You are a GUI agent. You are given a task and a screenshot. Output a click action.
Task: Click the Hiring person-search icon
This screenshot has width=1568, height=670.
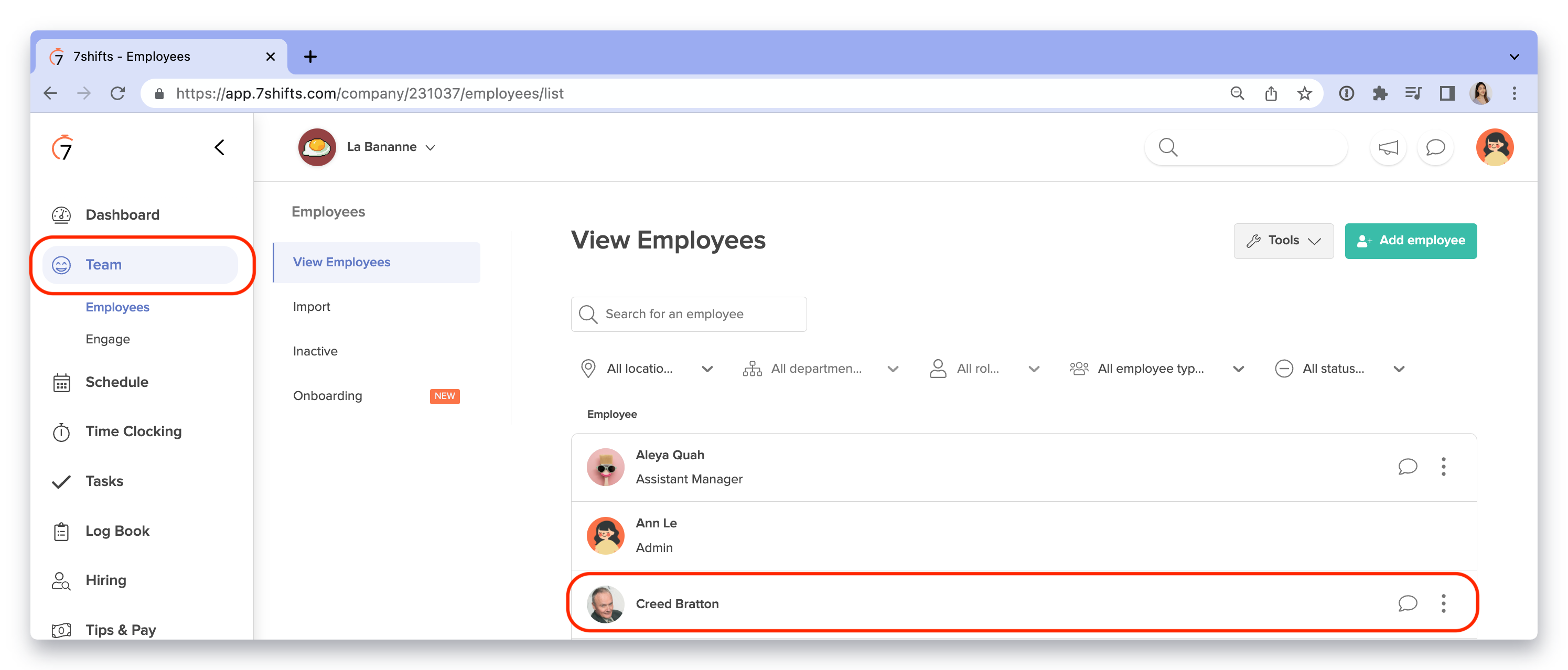coord(61,580)
